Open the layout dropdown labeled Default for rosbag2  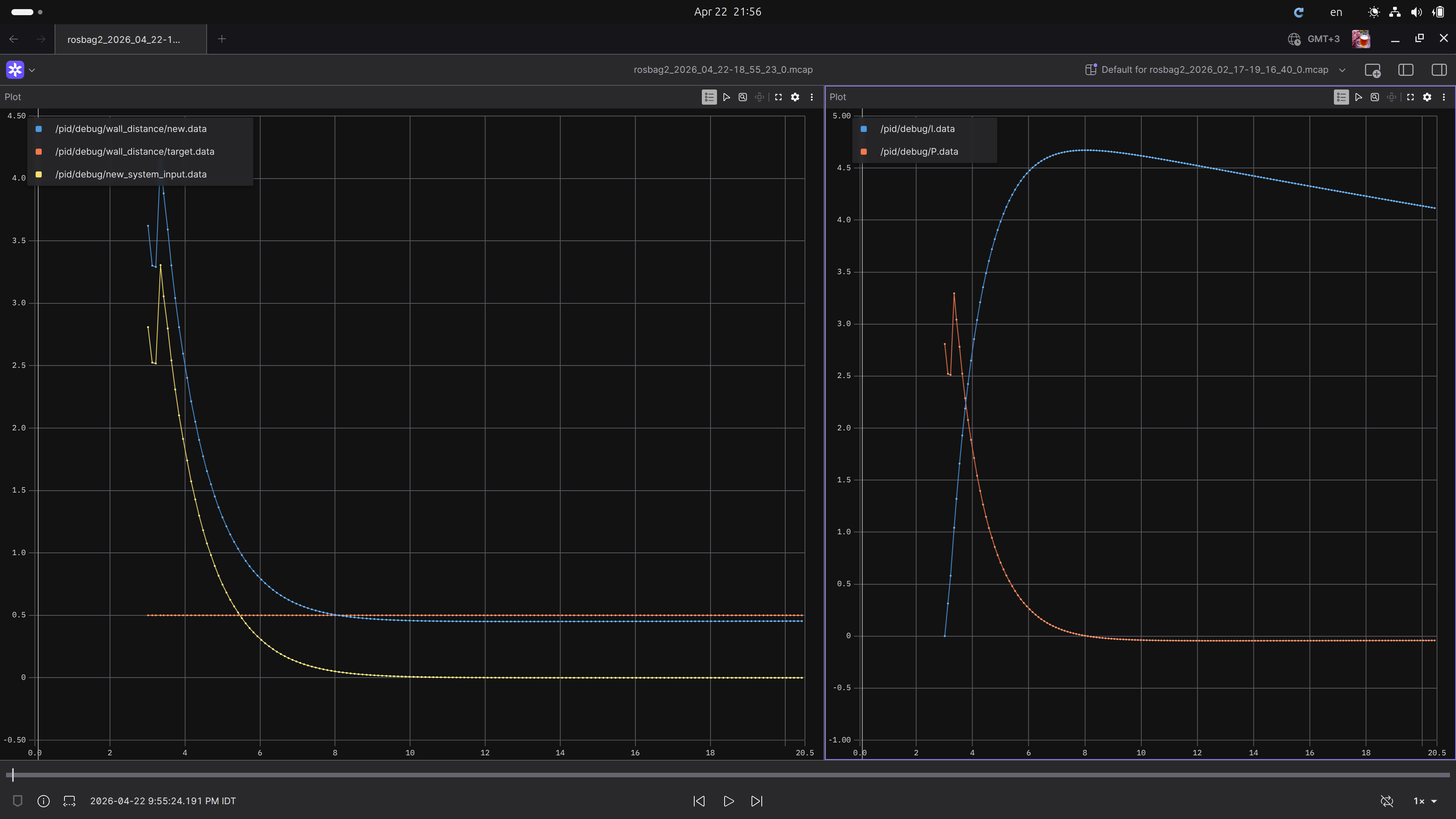1215,69
